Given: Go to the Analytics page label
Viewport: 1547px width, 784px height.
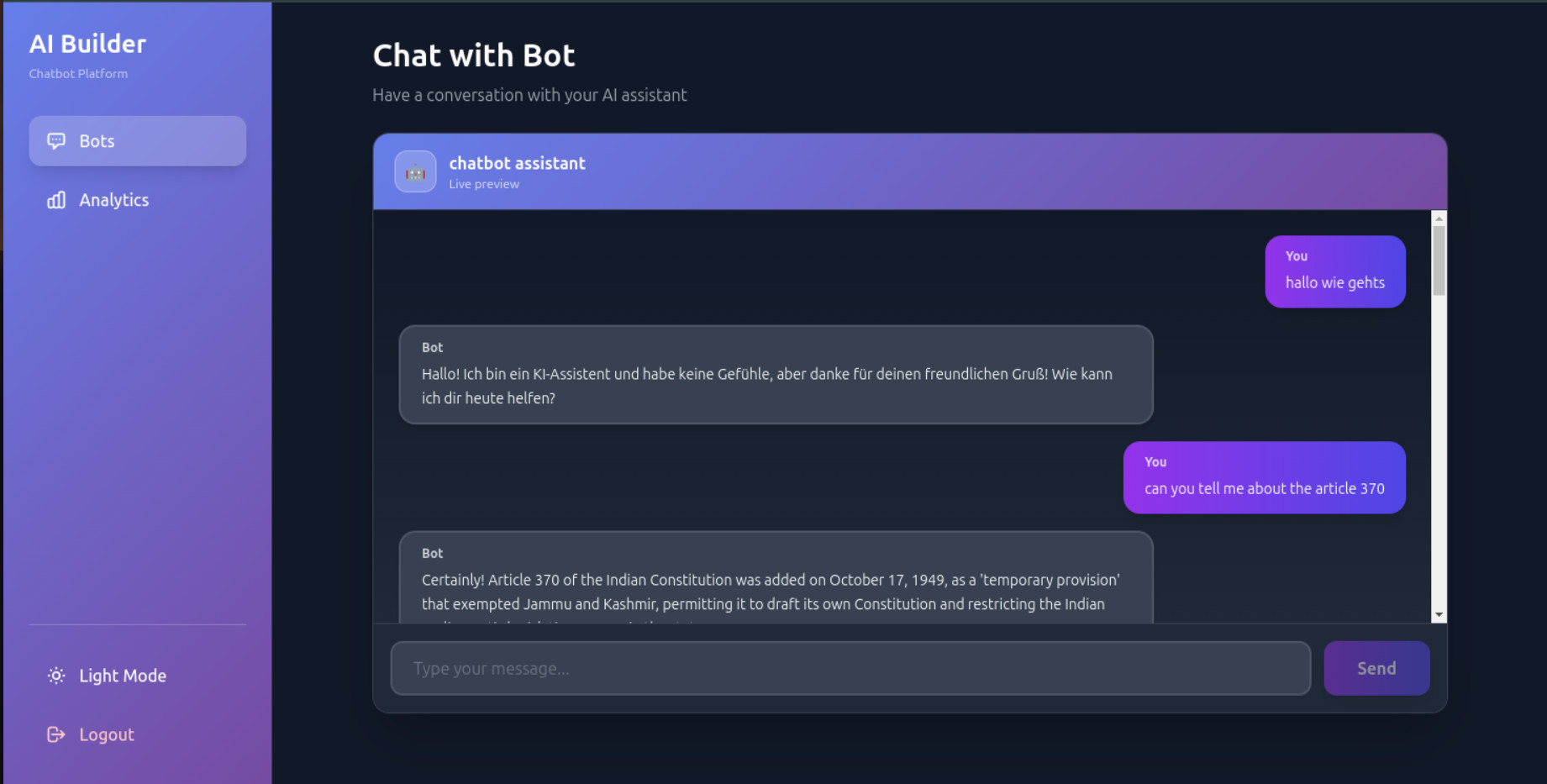Looking at the screenshot, I should point(114,200).
